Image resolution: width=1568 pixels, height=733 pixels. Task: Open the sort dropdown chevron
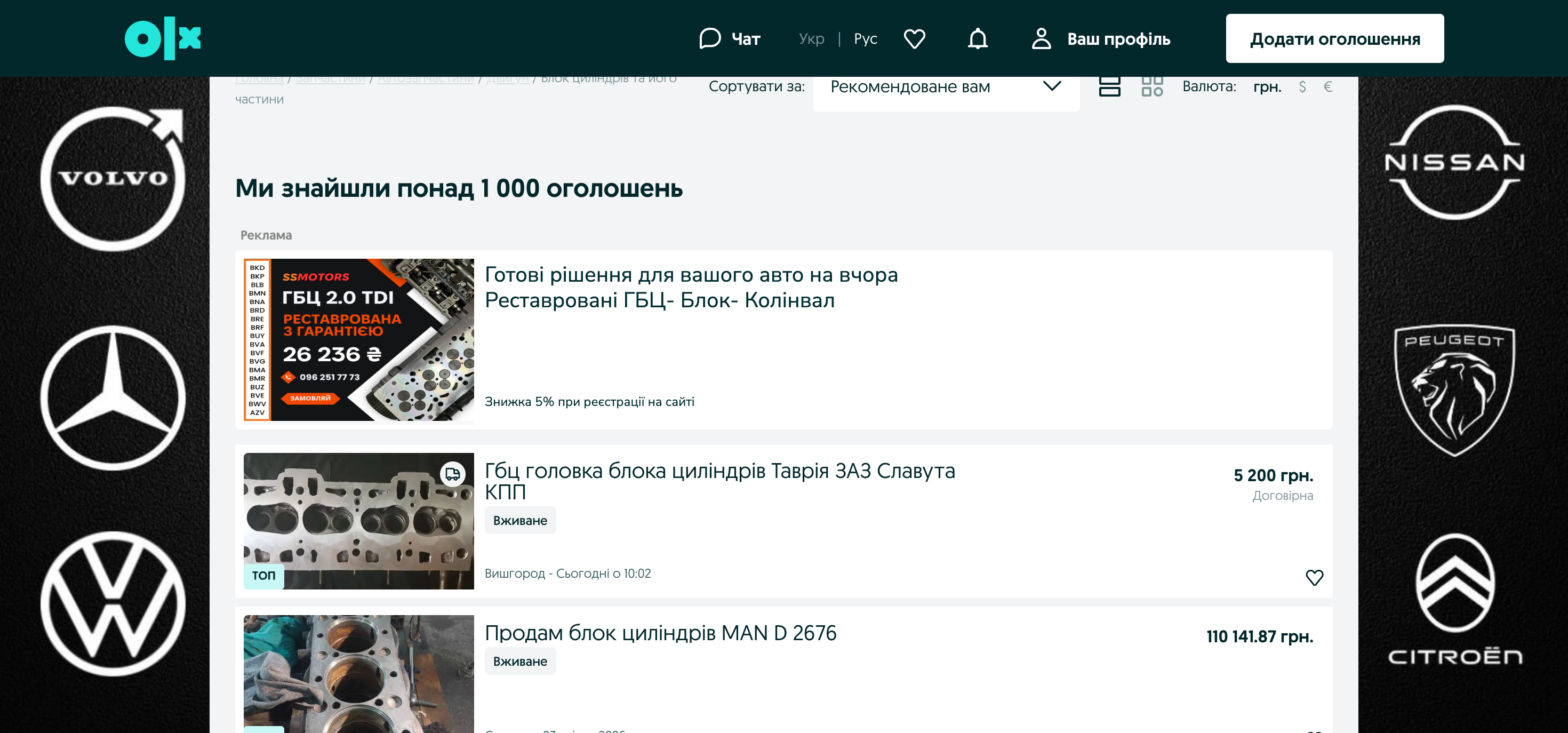(1052, 86)
